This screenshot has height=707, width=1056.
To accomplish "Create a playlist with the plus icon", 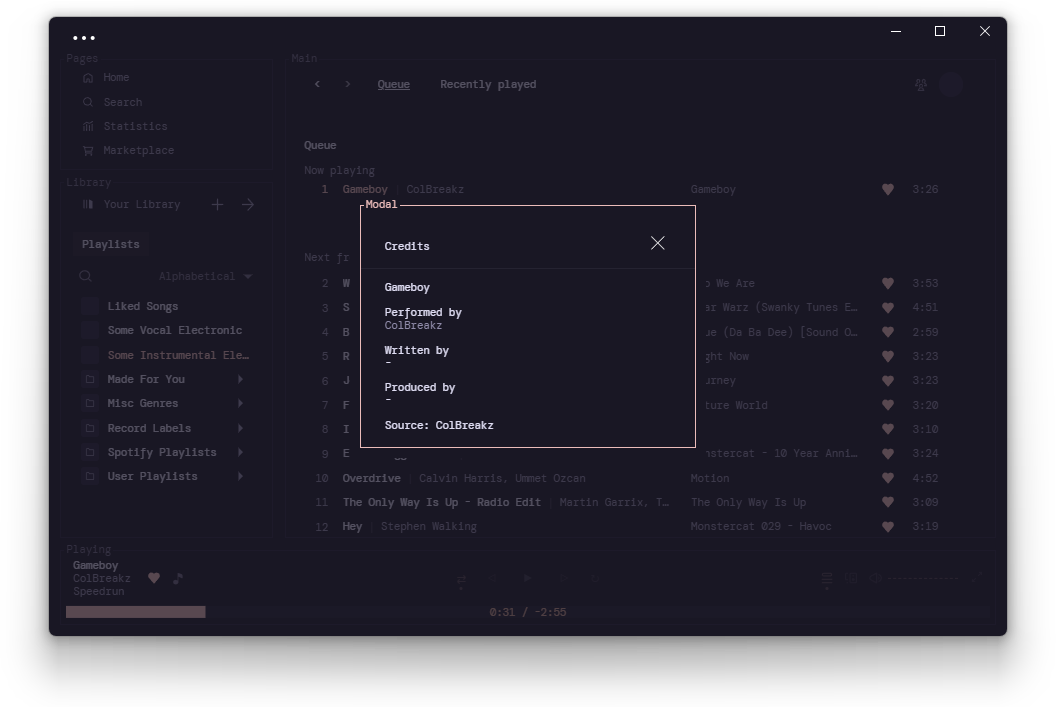I will 217,204.
